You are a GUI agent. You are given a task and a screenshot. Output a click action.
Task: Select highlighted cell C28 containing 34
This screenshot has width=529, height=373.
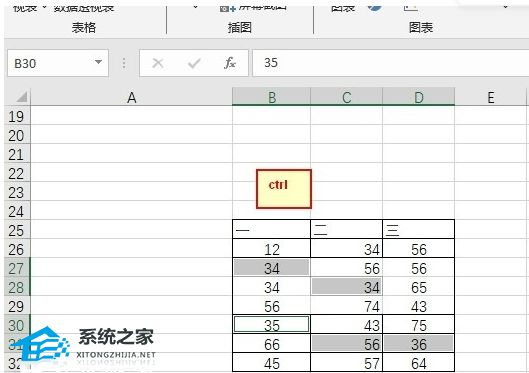346,287
